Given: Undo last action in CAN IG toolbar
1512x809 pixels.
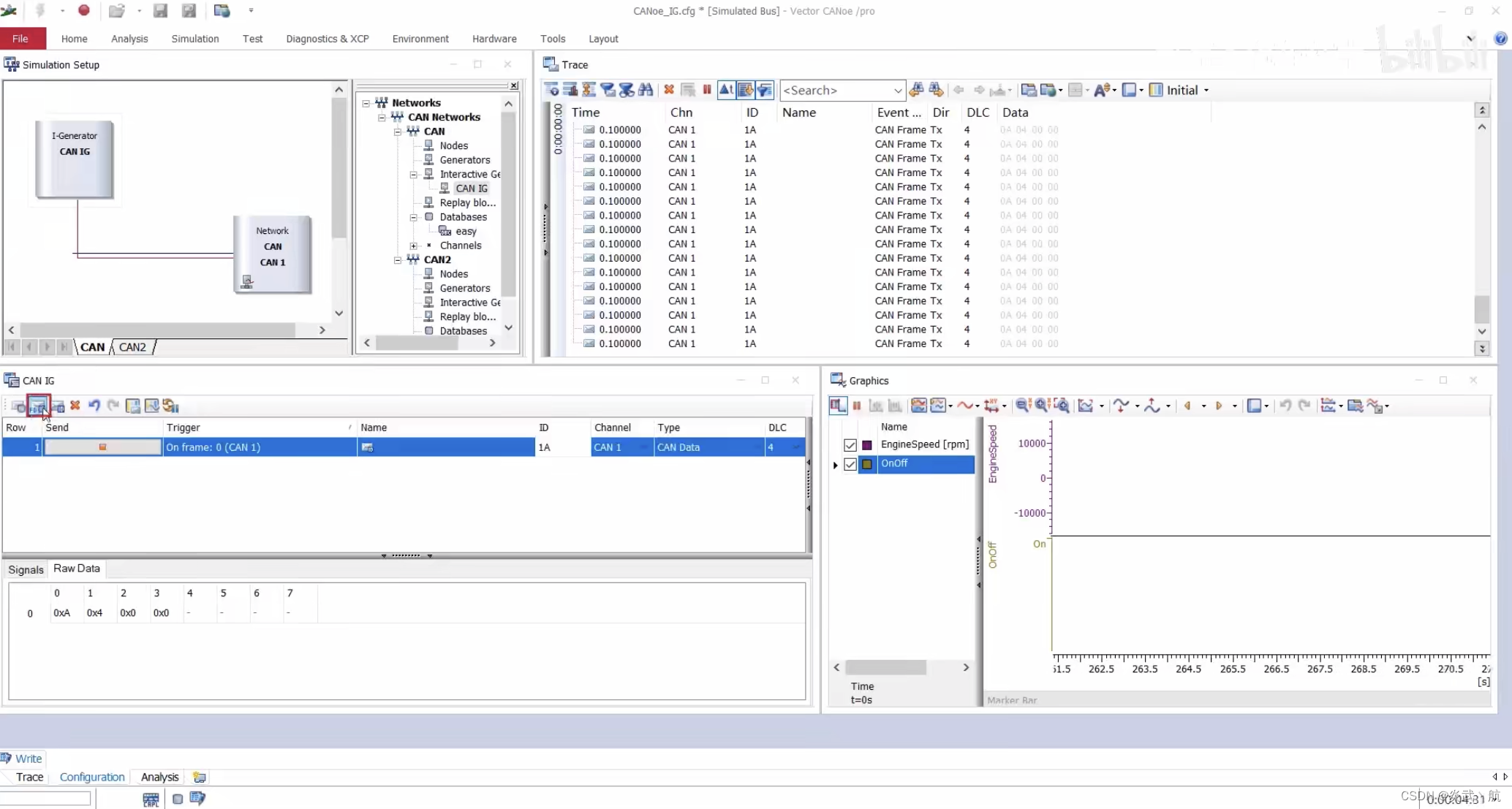Looking at the screenshot, I should [94, 406].
